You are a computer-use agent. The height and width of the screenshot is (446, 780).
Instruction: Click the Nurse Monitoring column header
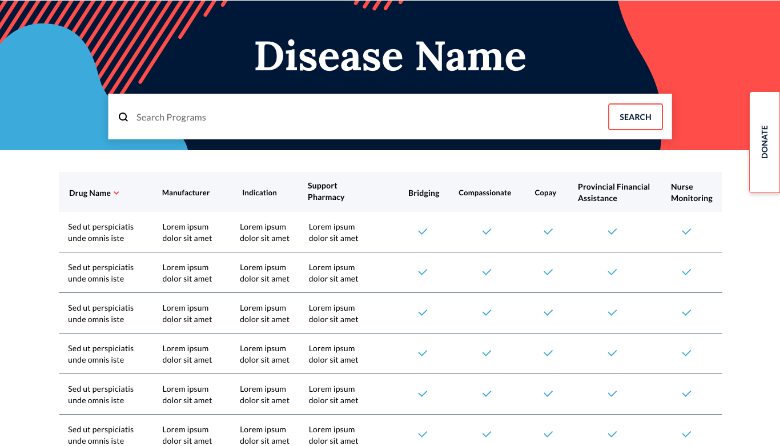click(x=691, y=192)
